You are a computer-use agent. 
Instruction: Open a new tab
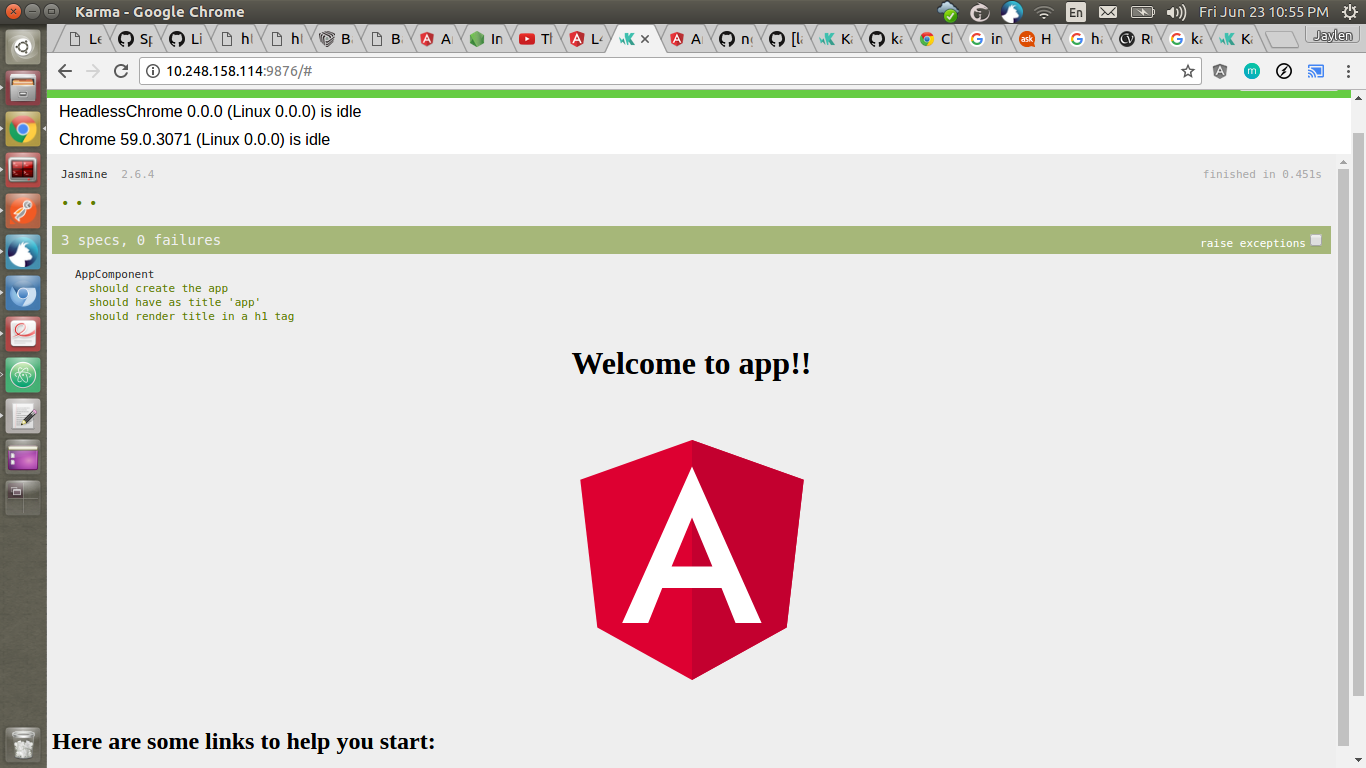tap(1283, 40)
